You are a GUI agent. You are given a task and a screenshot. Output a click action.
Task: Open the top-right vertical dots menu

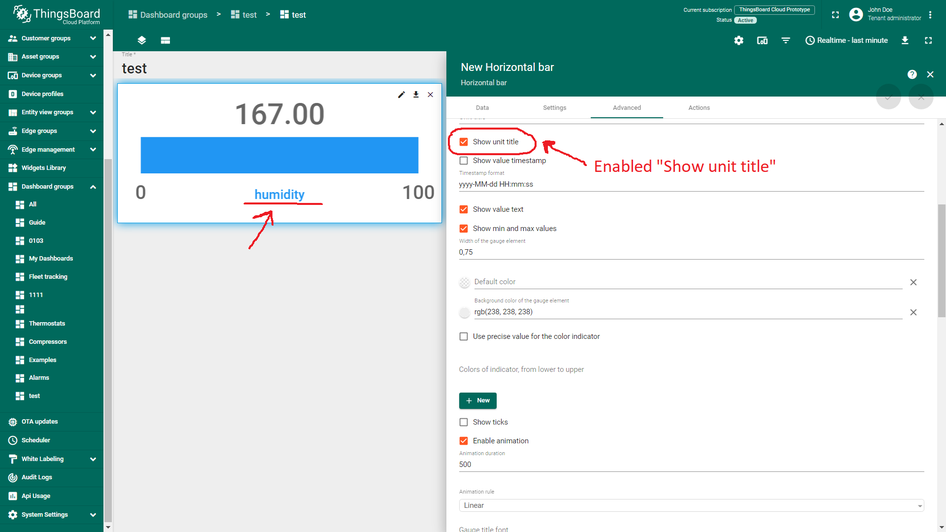coord(930,14)
